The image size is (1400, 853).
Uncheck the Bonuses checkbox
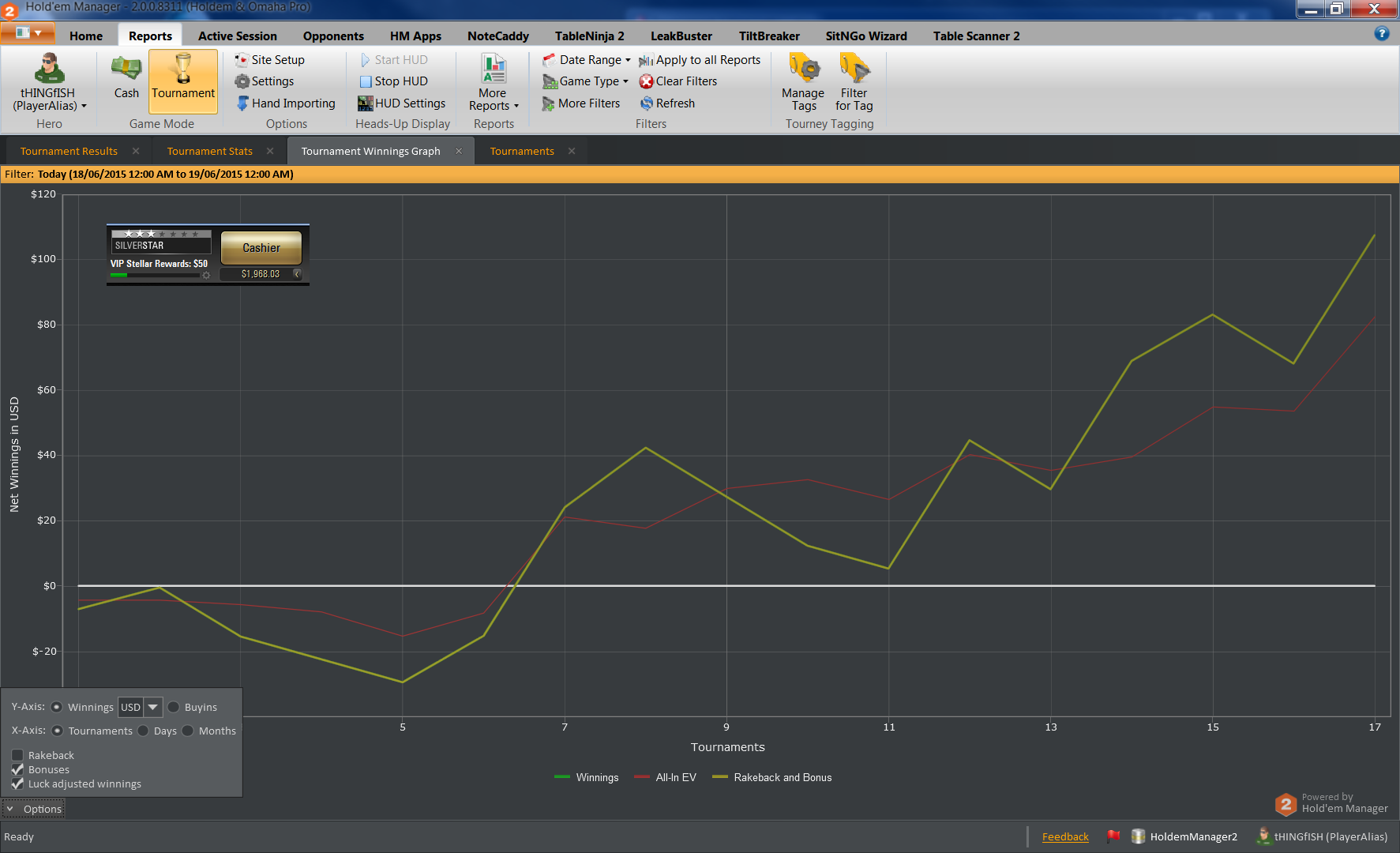[17, 769]
